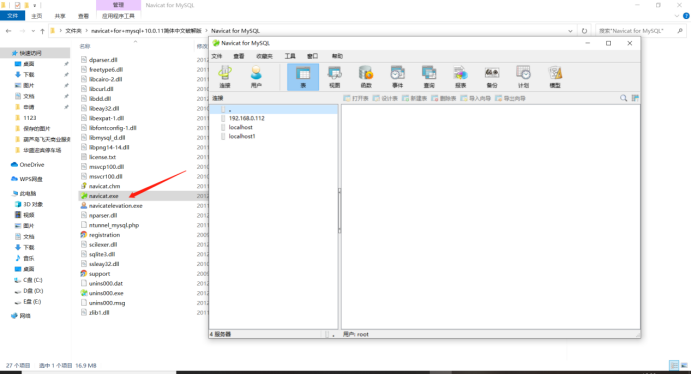The image size is (692, 374).
Task: Open Explorer's 应用程序工具 ribbon tab
Action: pyautogui.click(x=118, y=16)
